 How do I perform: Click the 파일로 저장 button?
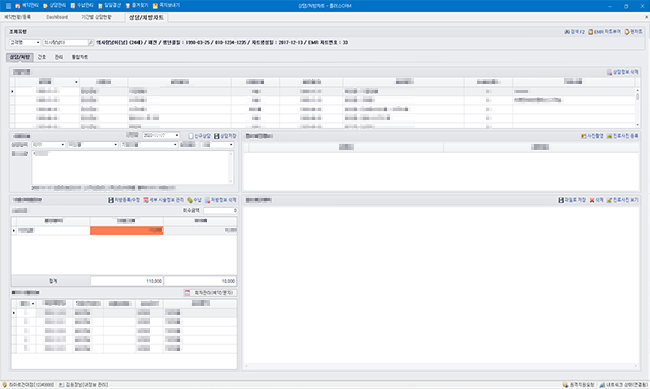(572, 200)
